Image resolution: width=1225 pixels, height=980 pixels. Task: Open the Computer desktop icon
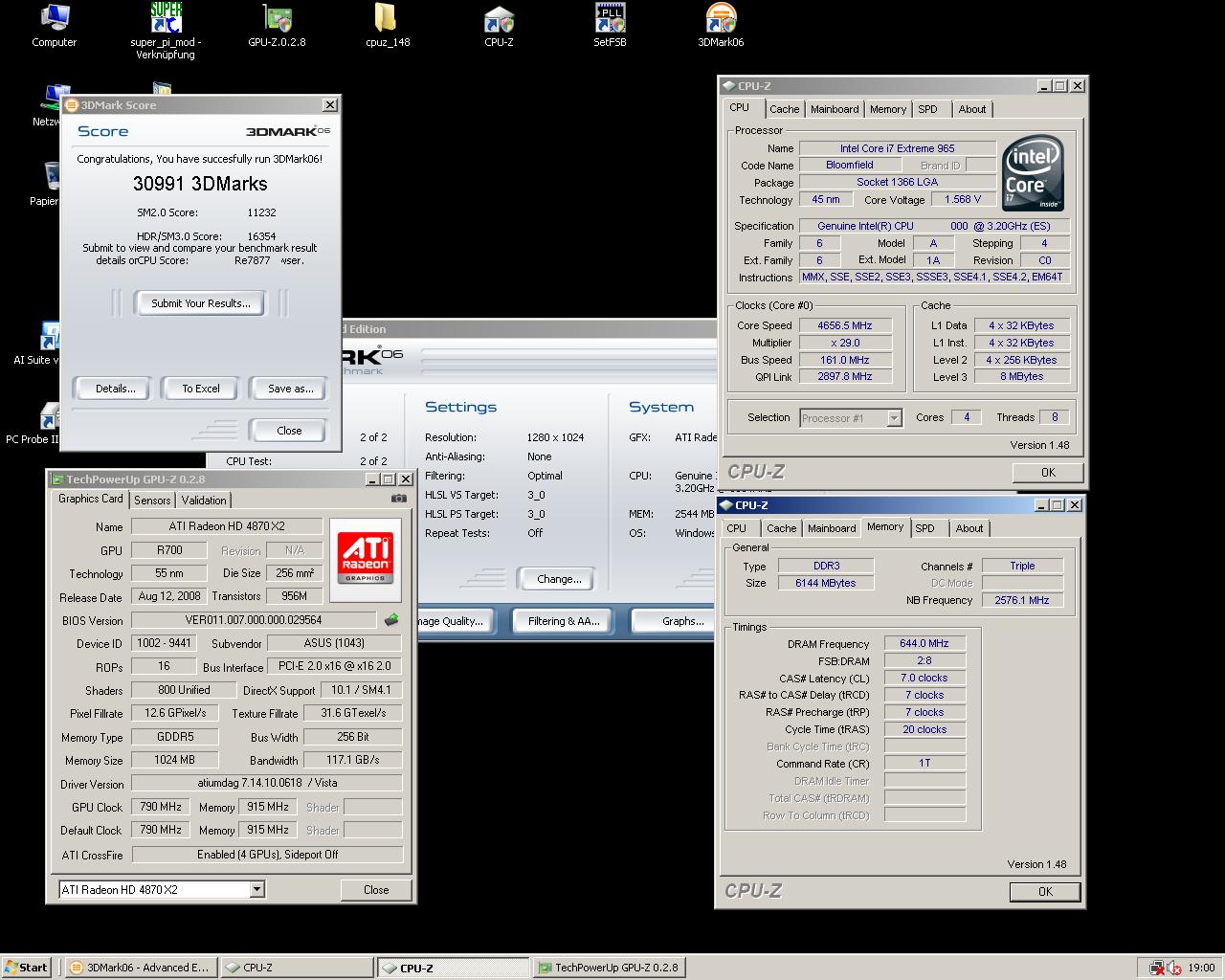point(54,26)
